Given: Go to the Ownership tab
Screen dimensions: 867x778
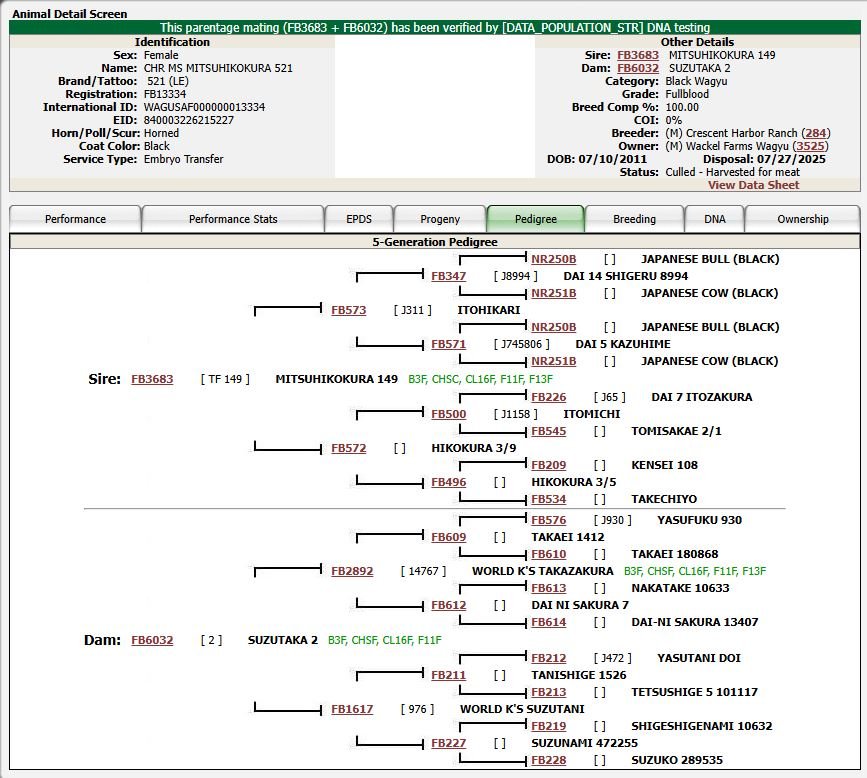Looking at the screenshot, I should pyautogui.click(x=803, y=219).
